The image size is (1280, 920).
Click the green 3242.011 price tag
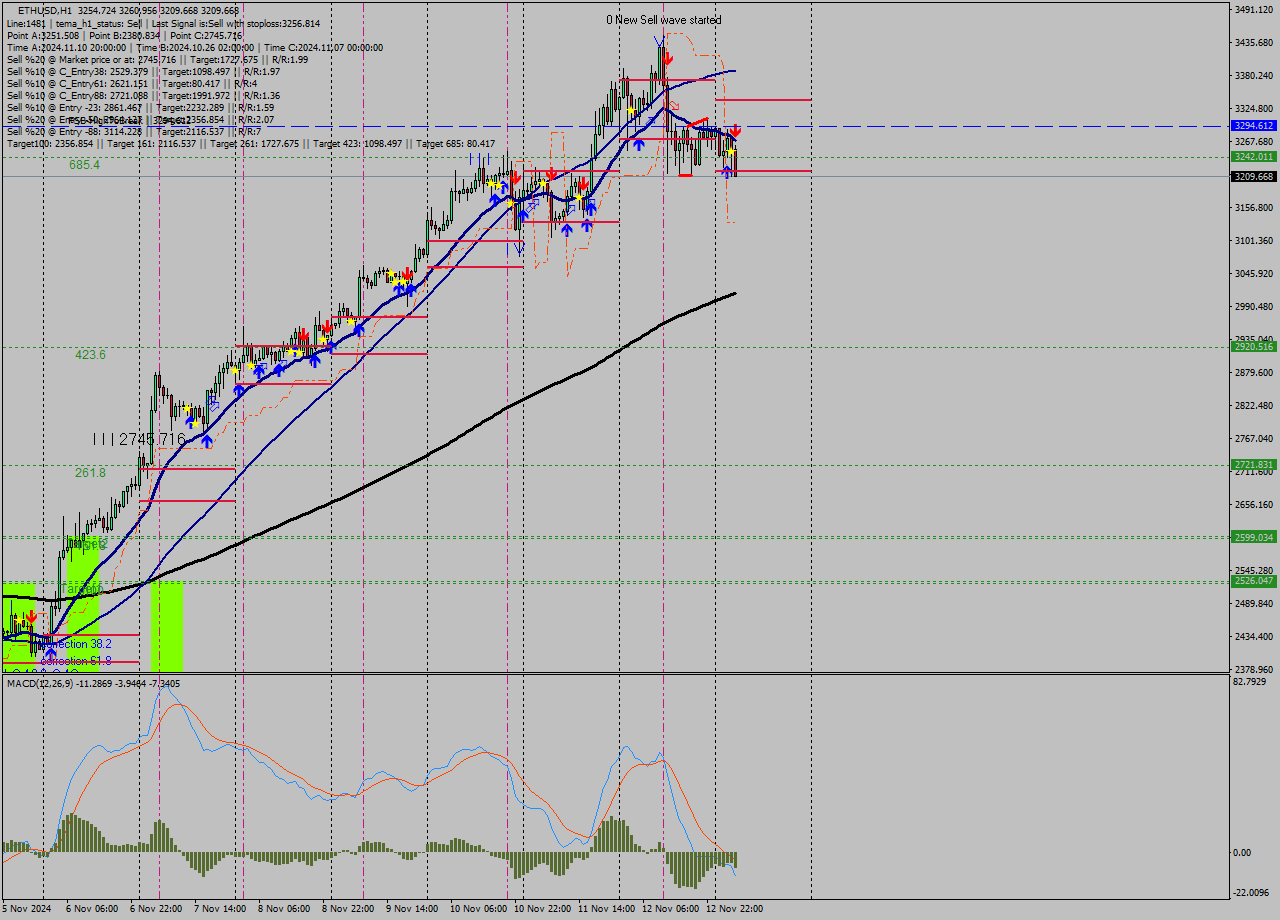coord(1254,157)
